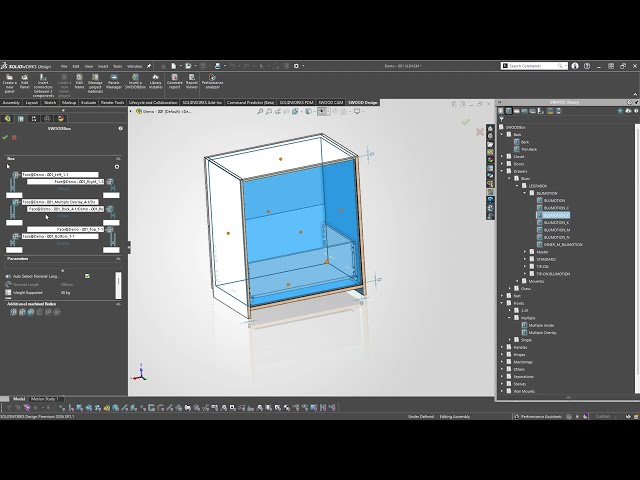Click Insert connection between 2 components

43,85
